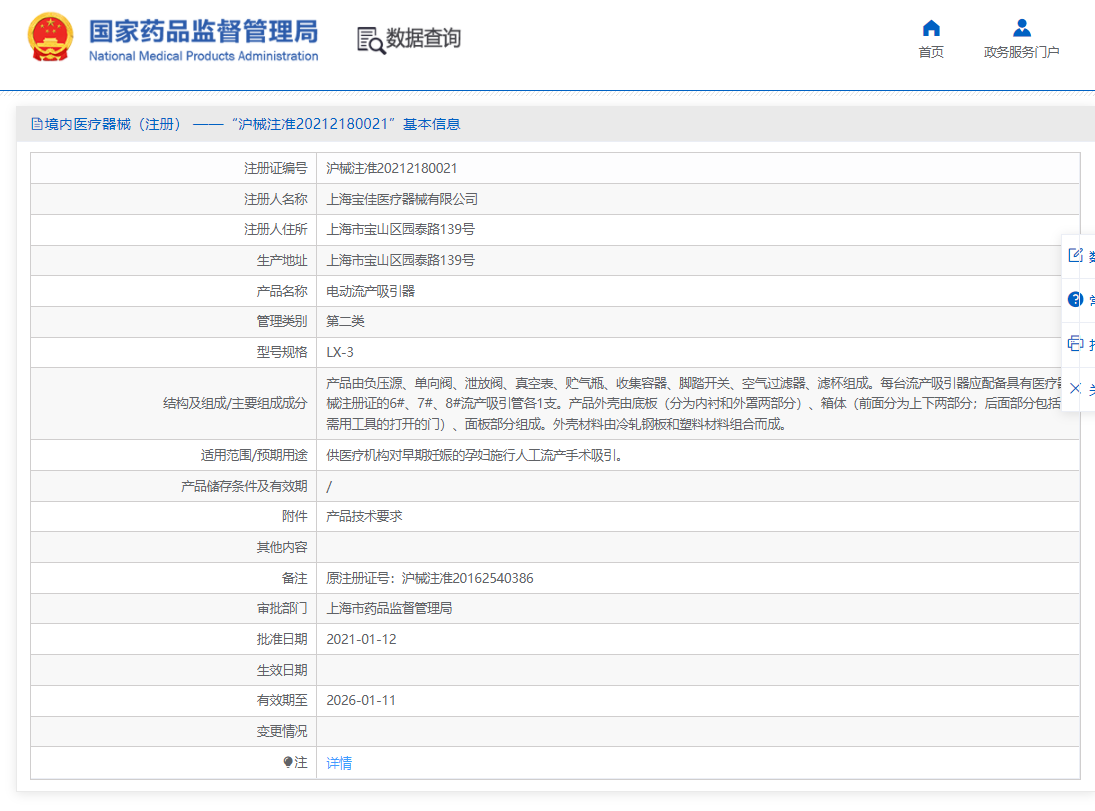Open the help question-mark icon in the side panel
Viewport: 1095px width, 811px height.
point(1075,299)
